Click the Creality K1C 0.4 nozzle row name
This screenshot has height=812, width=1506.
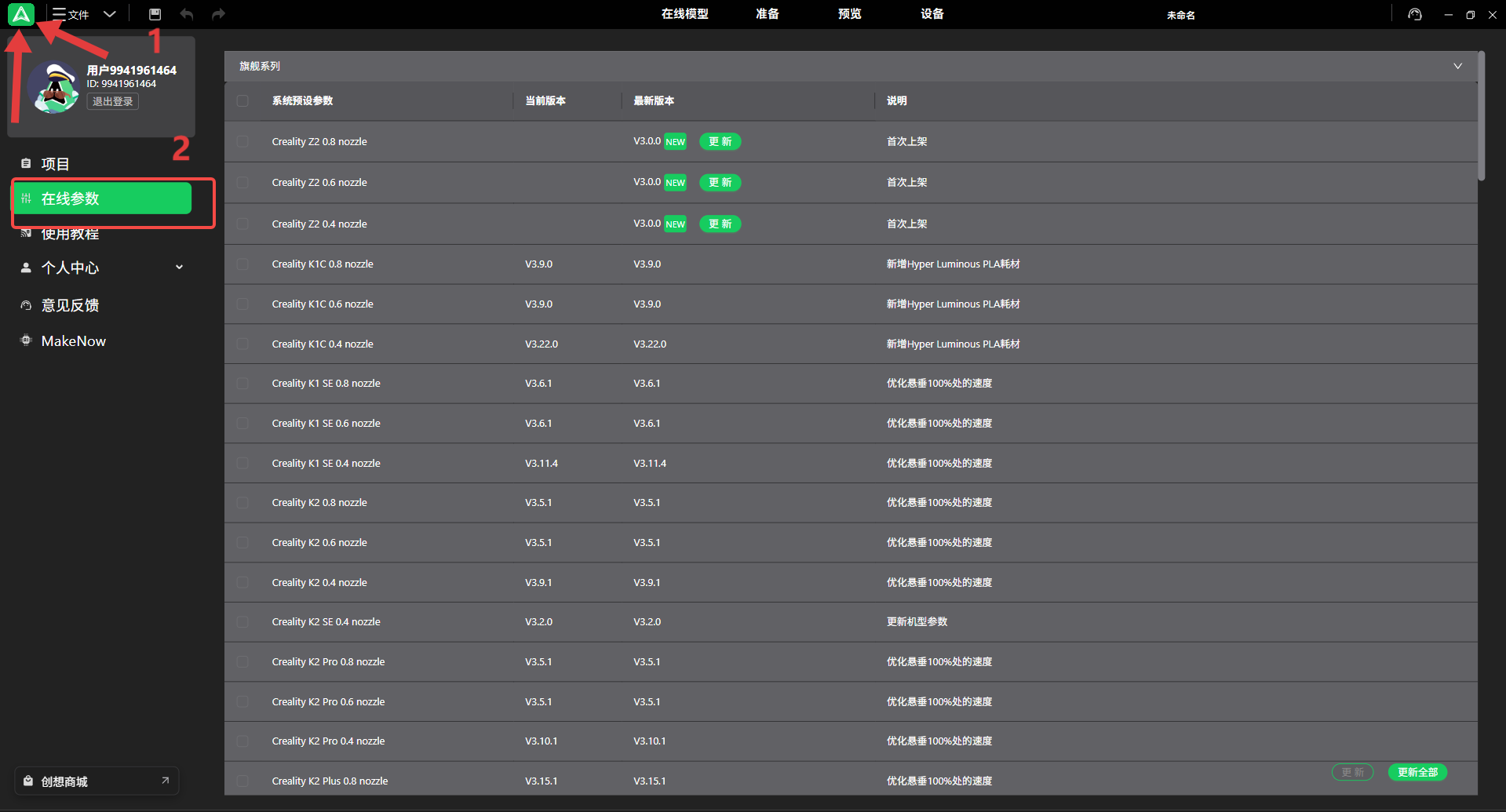tap(323, 344)
